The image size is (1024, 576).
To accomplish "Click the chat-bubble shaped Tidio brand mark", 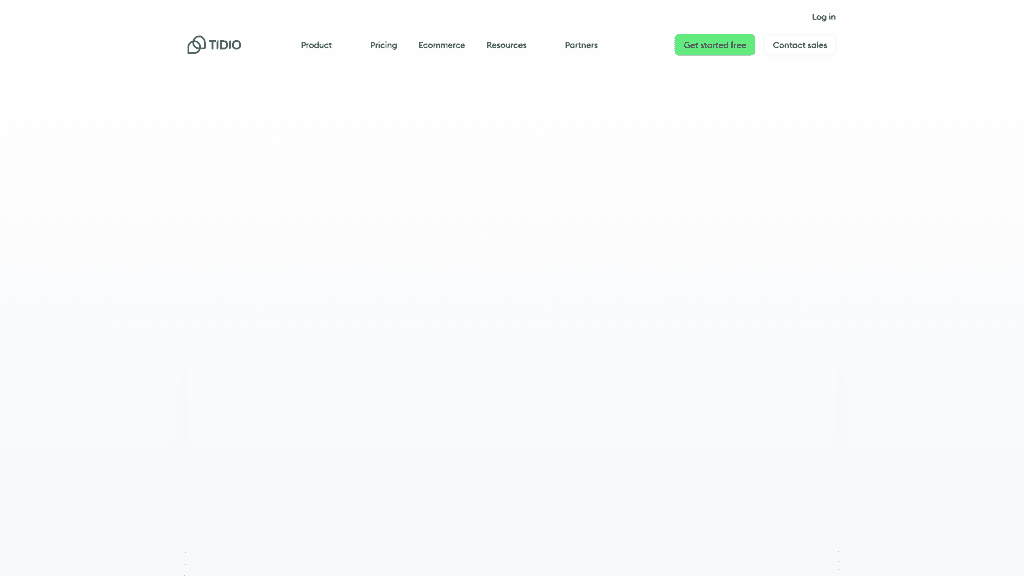I will coord(196,45).
